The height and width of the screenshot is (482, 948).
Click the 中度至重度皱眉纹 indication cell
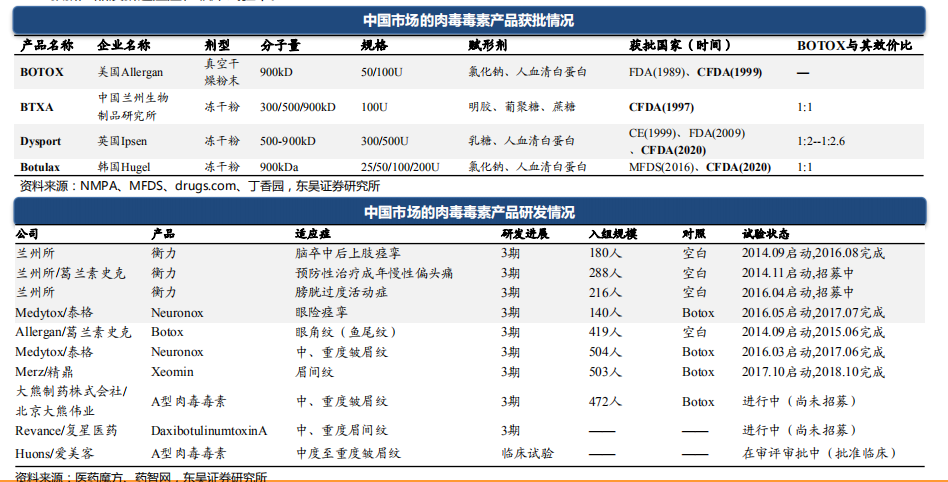coord(348,453)
